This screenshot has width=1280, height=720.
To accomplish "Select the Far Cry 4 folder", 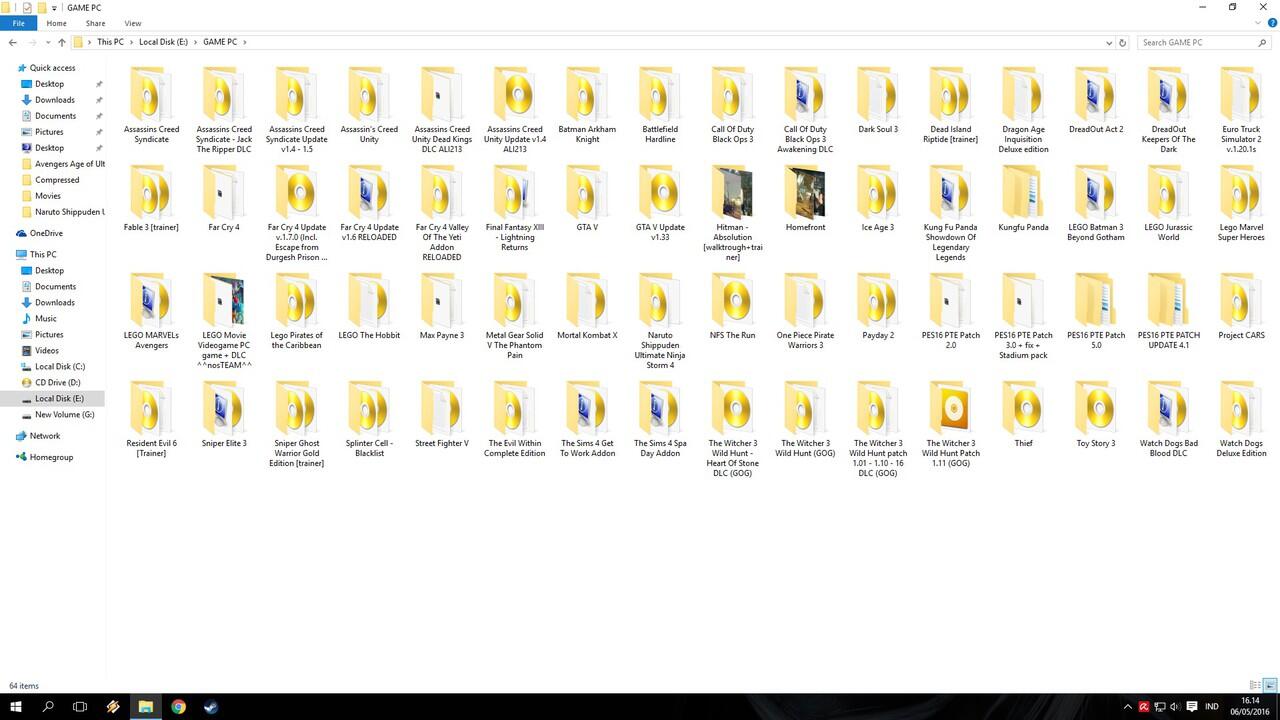I will [x=224, y=198].
